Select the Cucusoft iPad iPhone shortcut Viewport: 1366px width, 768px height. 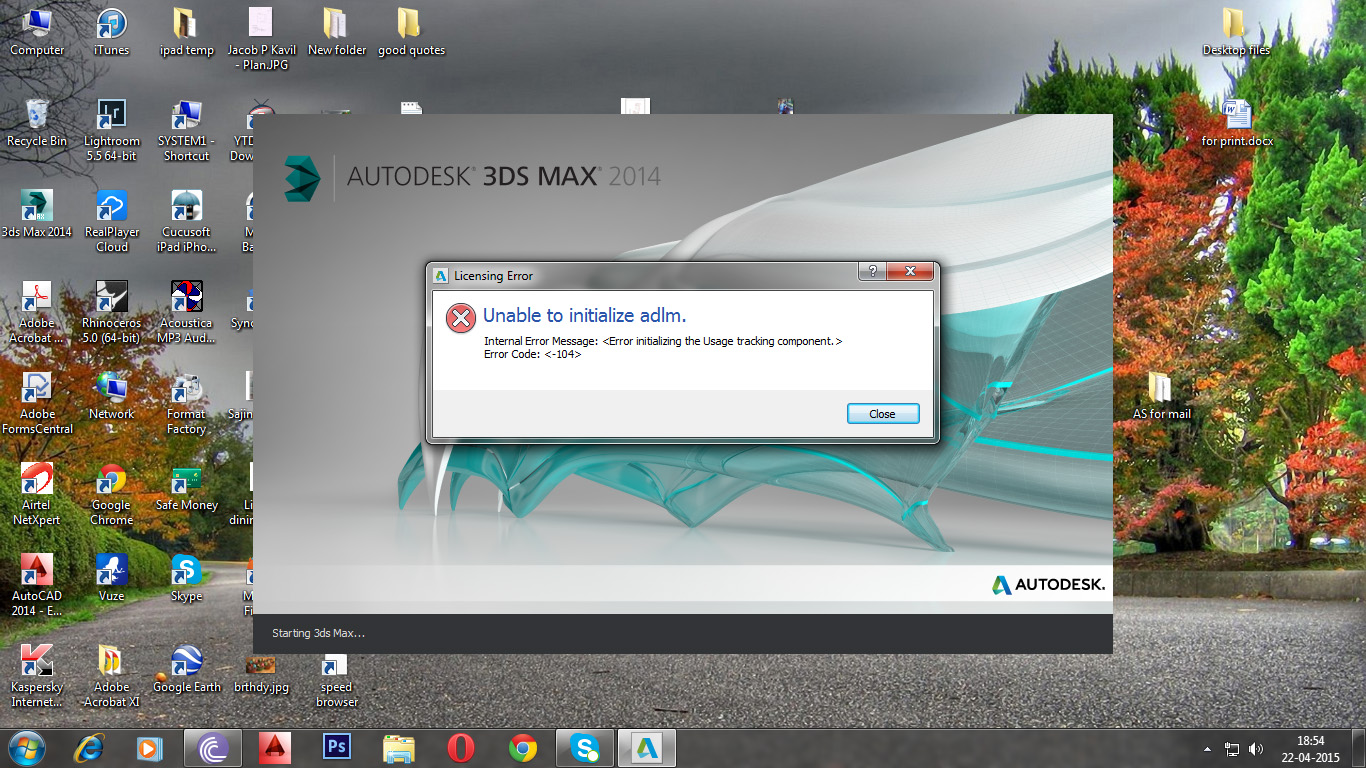(186, 221)
